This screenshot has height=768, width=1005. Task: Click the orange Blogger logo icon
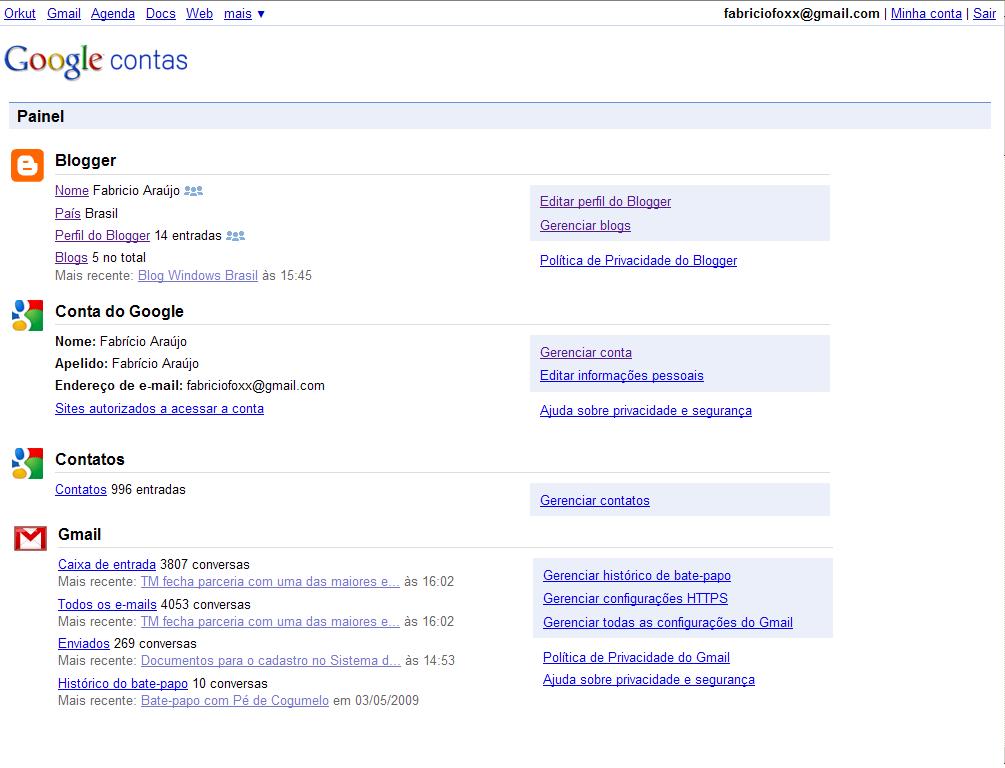coord(27,165)
